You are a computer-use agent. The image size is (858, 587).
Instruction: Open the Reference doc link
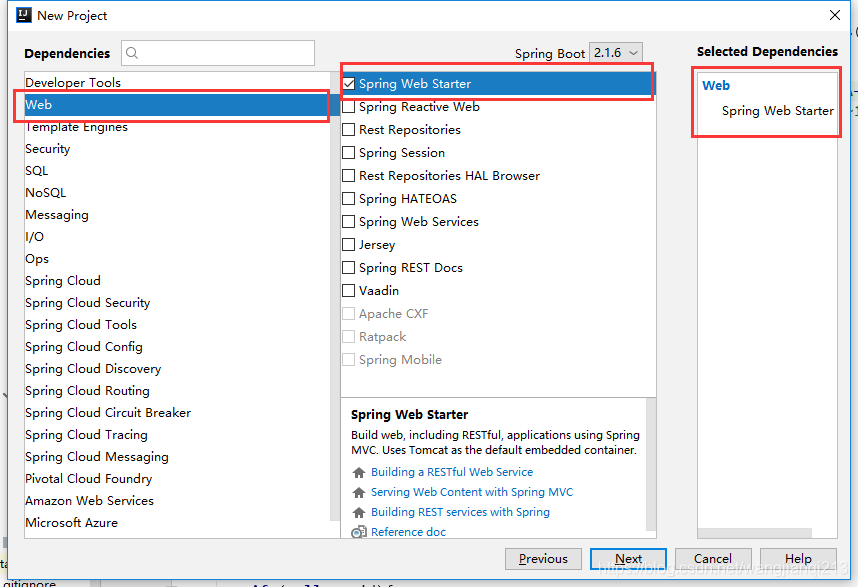click(x=408, y=532)
